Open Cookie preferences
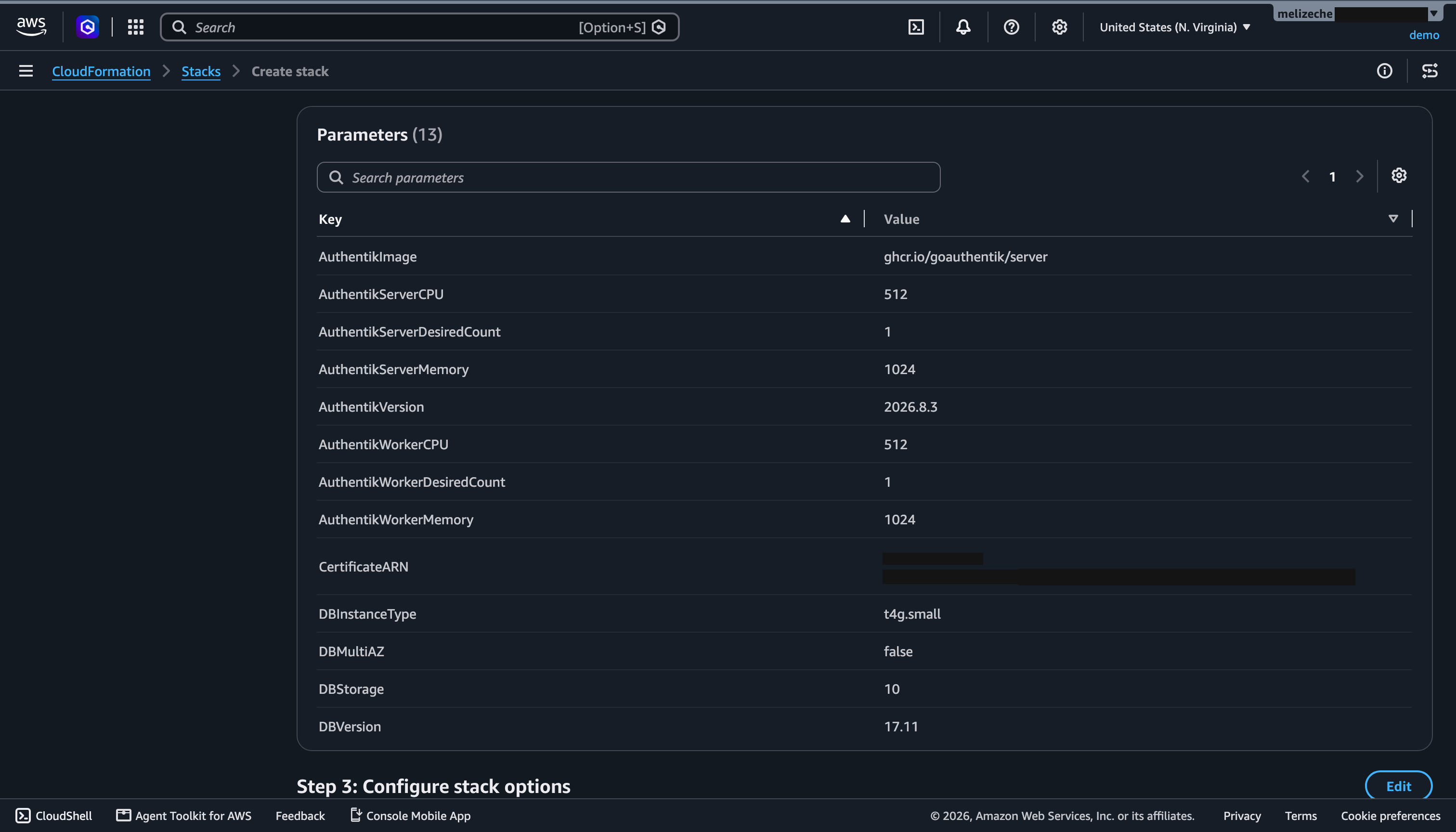This screenshot has width=1456, height=832. (x=1391, y=816)
